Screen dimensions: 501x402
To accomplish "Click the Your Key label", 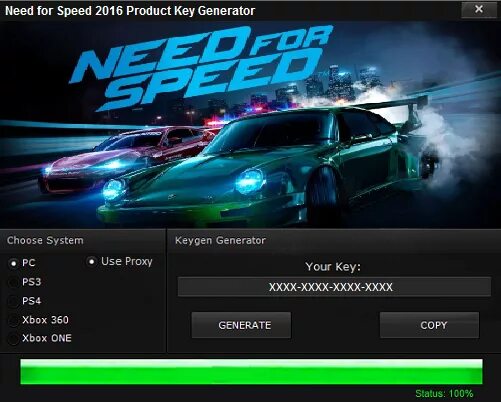I will pos(333,267).
